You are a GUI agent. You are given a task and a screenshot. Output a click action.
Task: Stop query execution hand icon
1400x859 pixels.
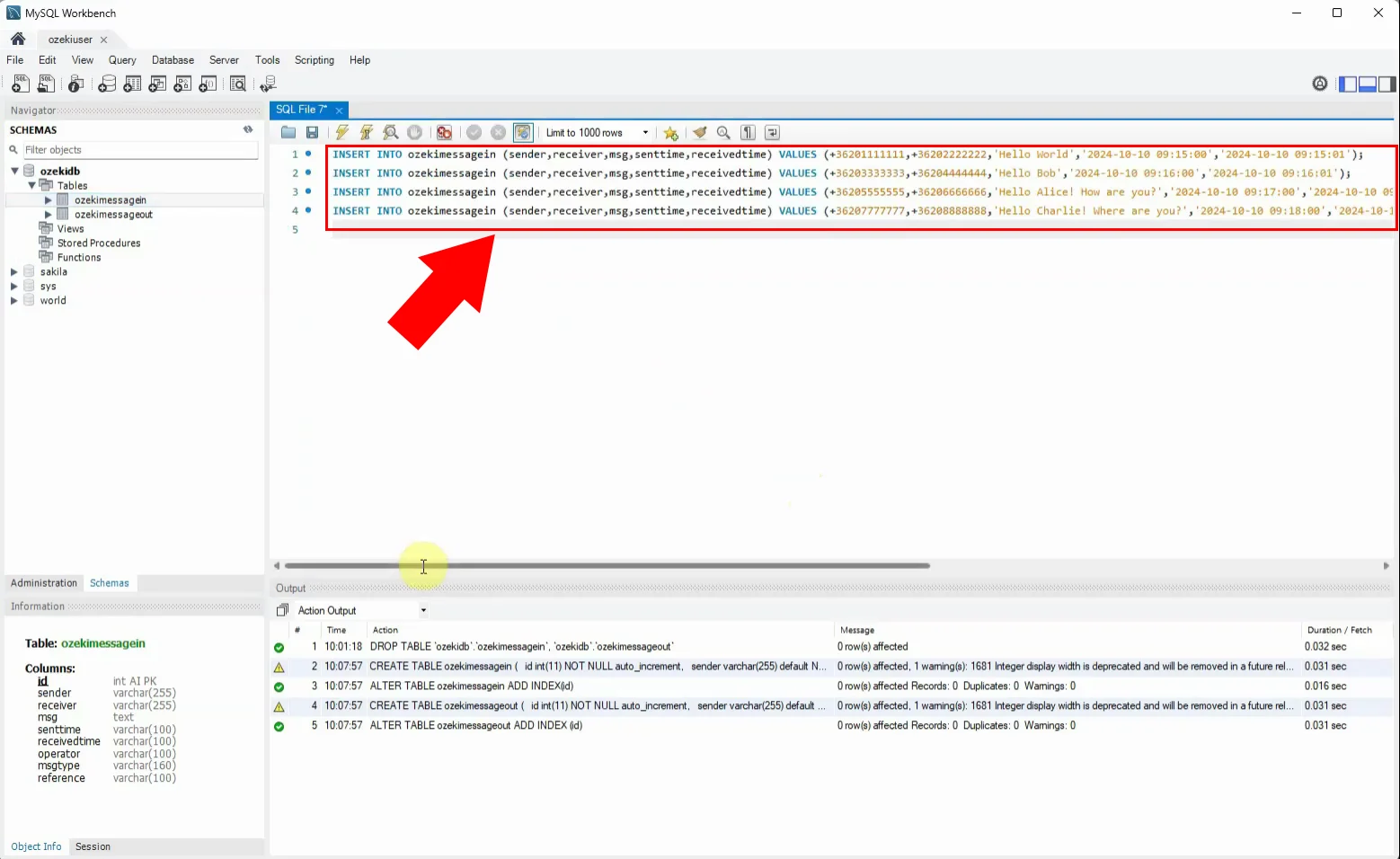[x=415, y=132]
